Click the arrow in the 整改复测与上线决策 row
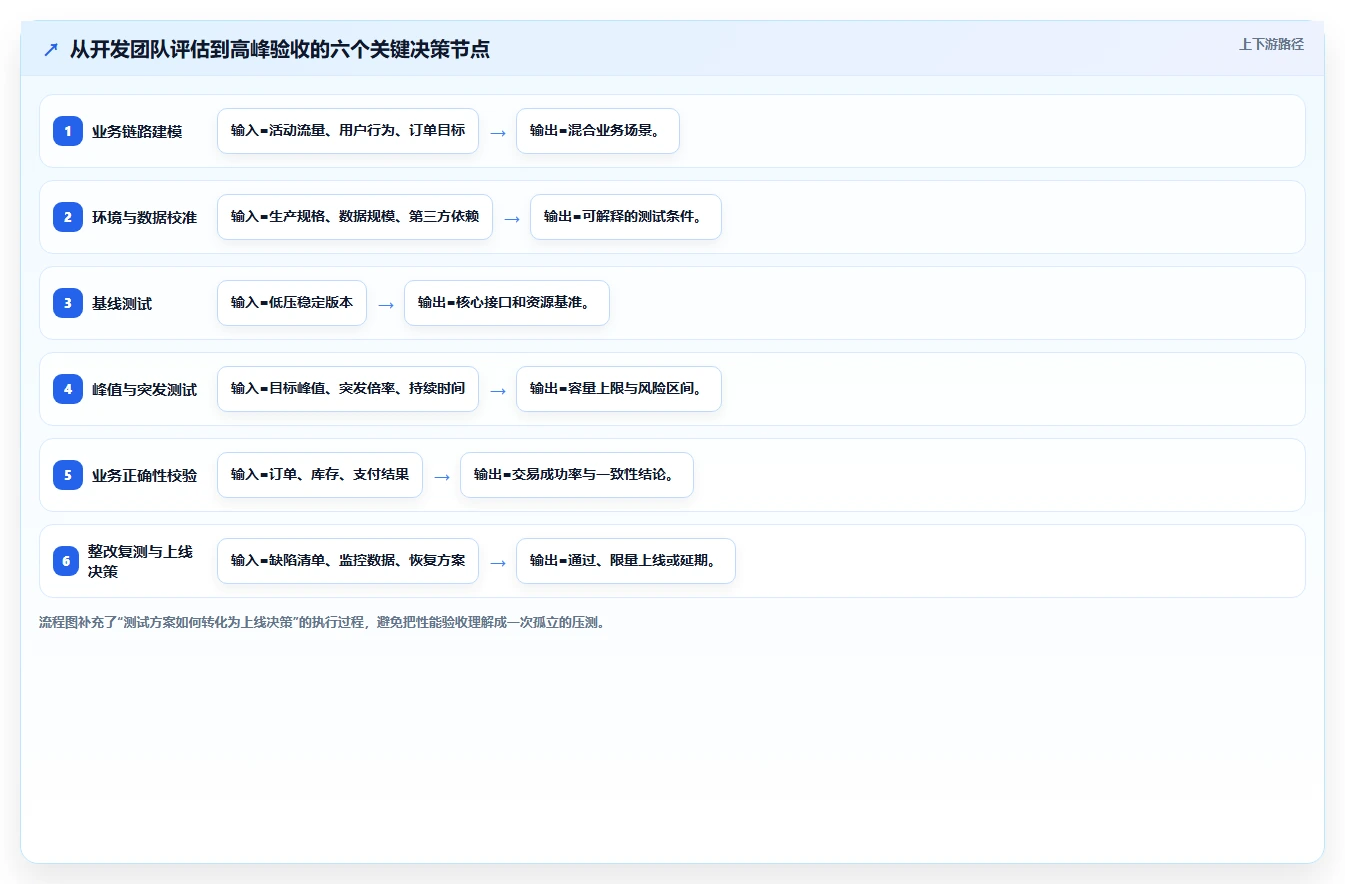 [x=498, y=562]
